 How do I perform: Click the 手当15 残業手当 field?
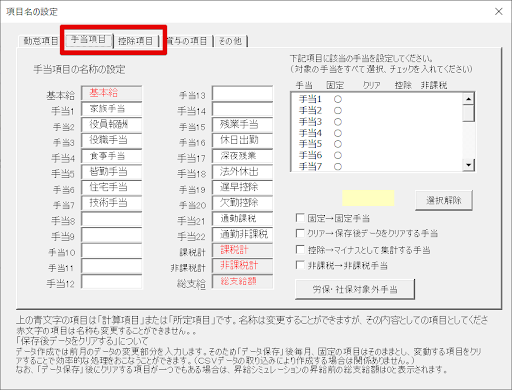tap(242, 124)
